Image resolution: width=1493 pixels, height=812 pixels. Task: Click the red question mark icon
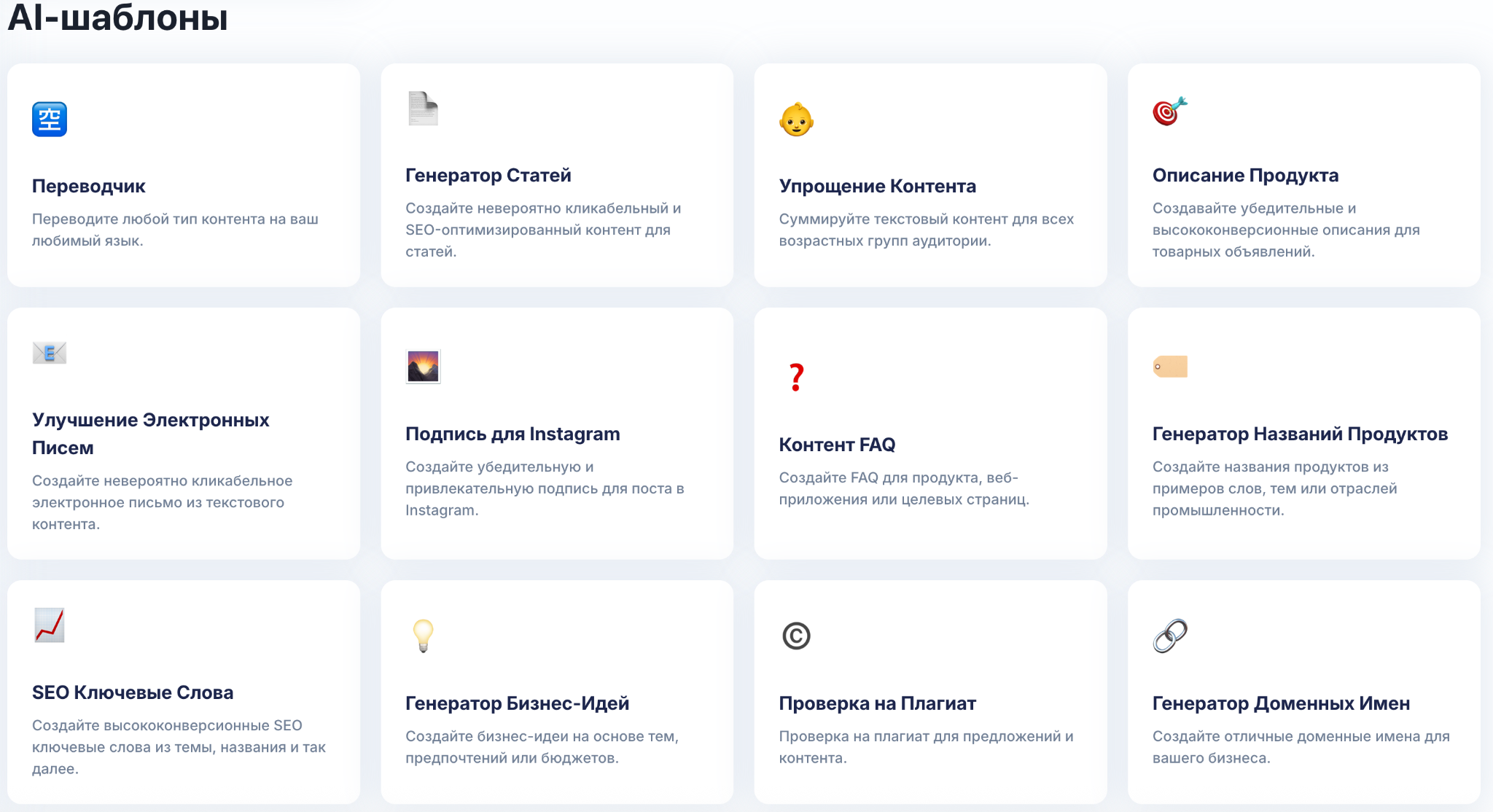pyautogui.click(x=796, y=378)
